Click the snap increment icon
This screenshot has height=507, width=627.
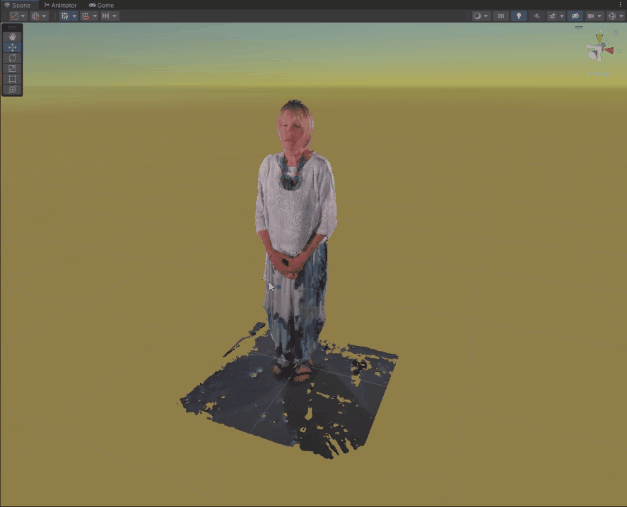point(106,16)
